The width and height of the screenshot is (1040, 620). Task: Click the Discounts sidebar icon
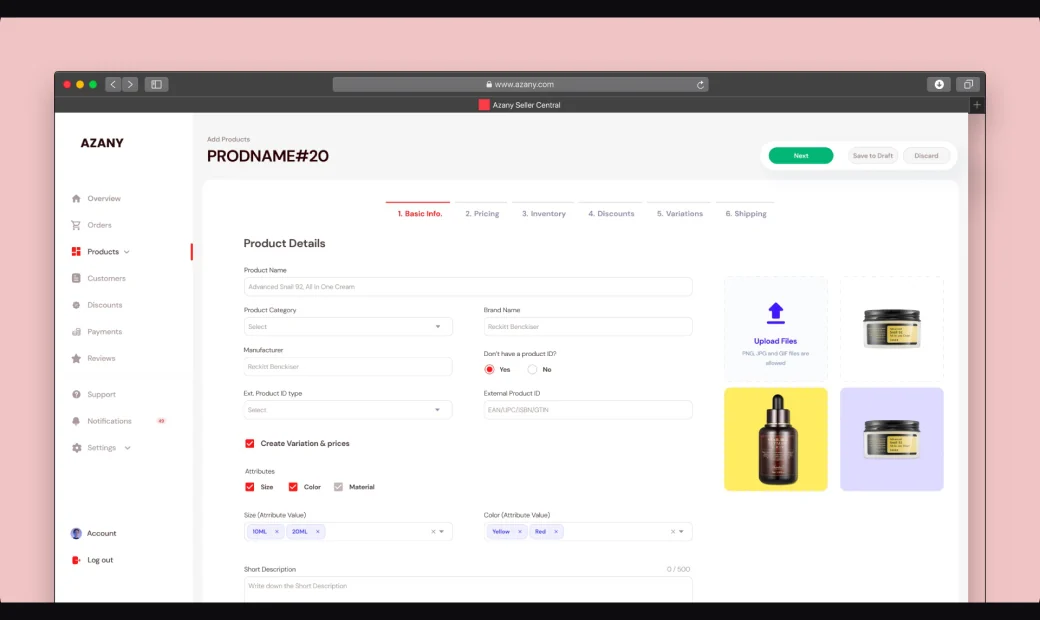tap(76, 305)
